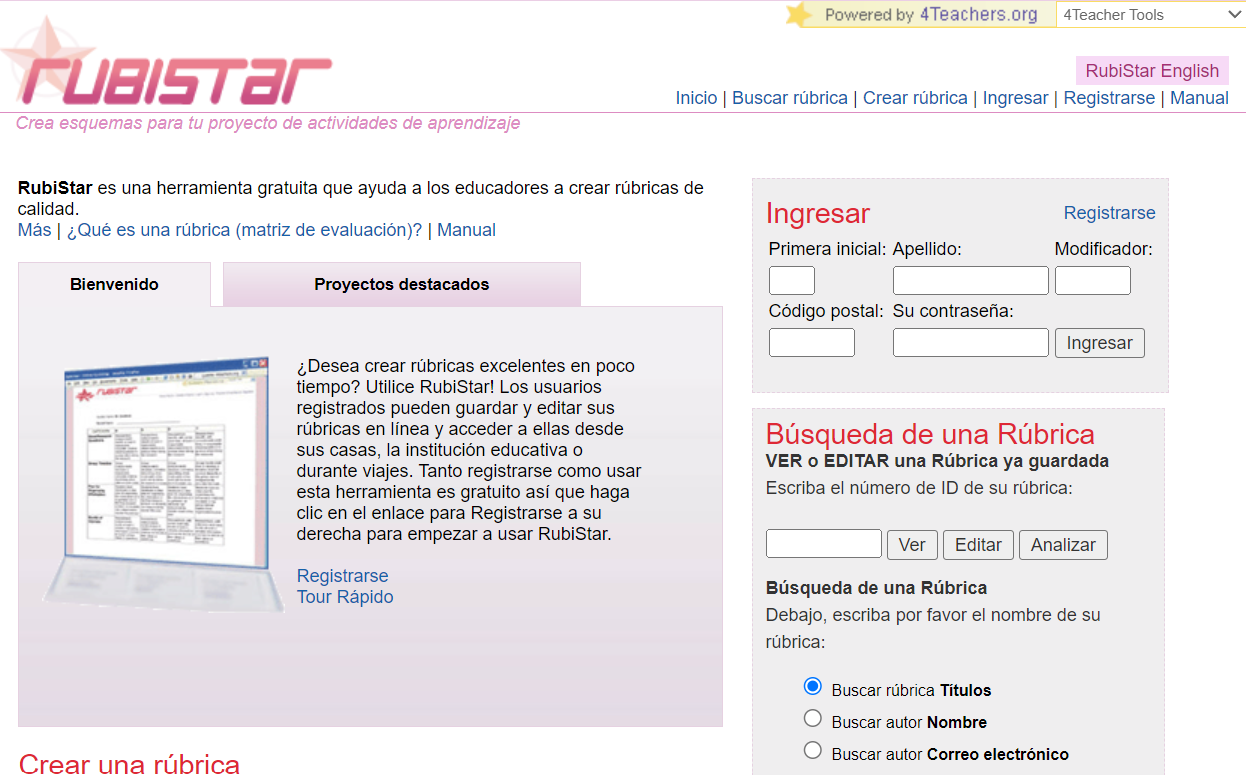The height and width of the screenshot is (775, 1246).
Task: Open Ingresar in top navigation
Action: [1015, 98]
